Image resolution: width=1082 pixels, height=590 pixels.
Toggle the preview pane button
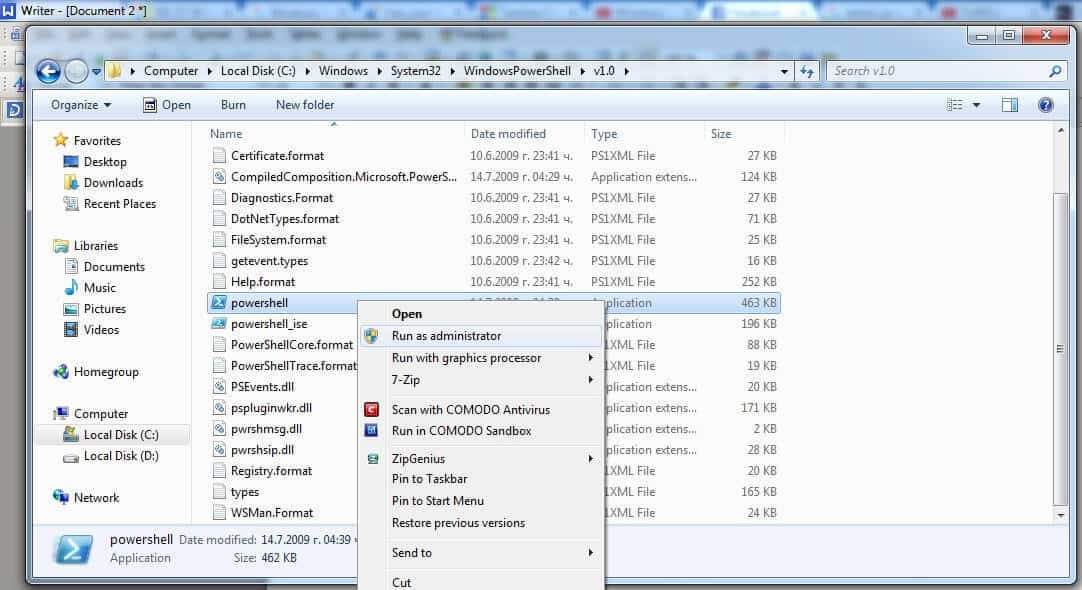(x=1010, y=105)
